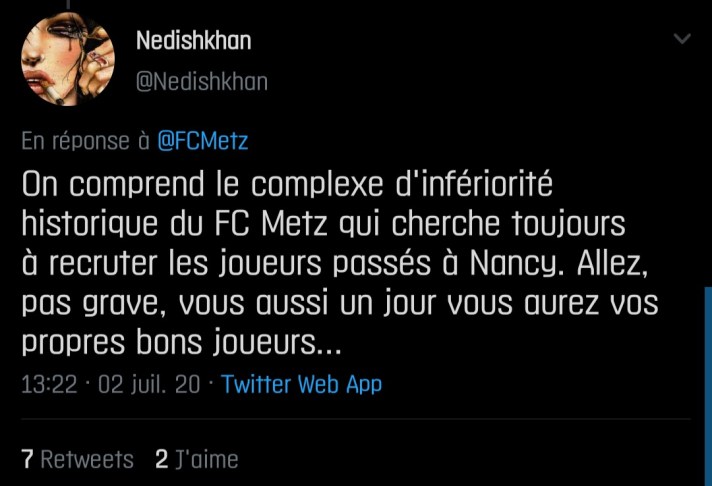Screen dimensions: 712x486
Task: Click the words 'propres bons joueurs...'
Action: tap(182, 343)
